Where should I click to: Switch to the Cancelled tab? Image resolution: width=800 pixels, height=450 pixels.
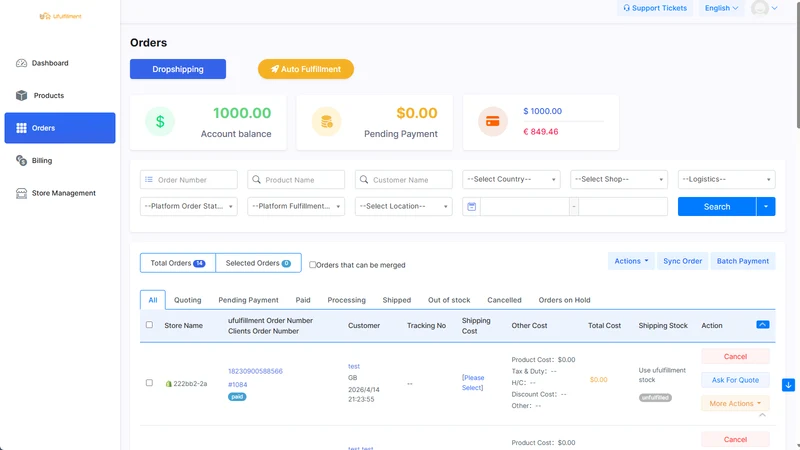pyautogui.click(x=504, y=300)
